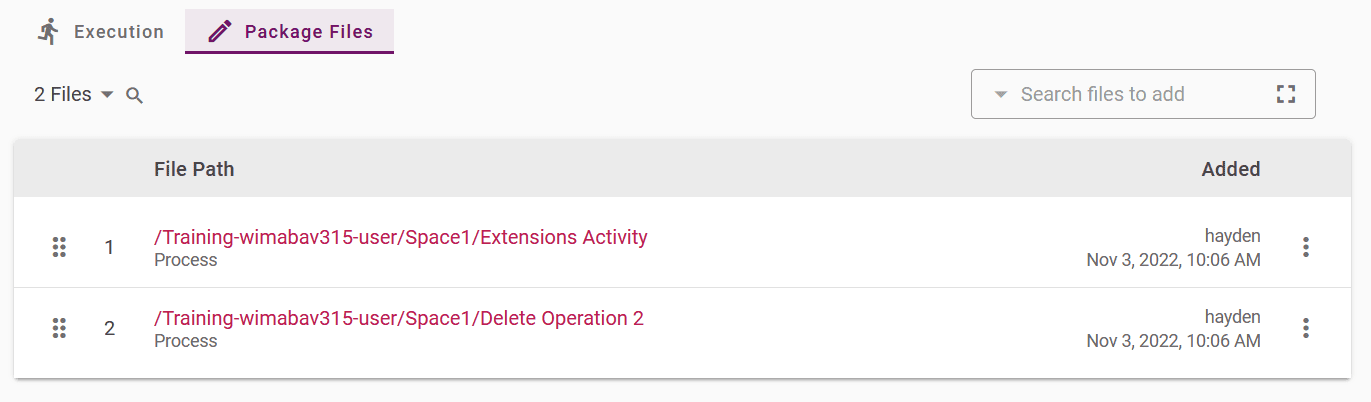Screen dimensions: 1371x402
Task: Open the Search files to add dropdown arrow
Action: (1000, 95)
